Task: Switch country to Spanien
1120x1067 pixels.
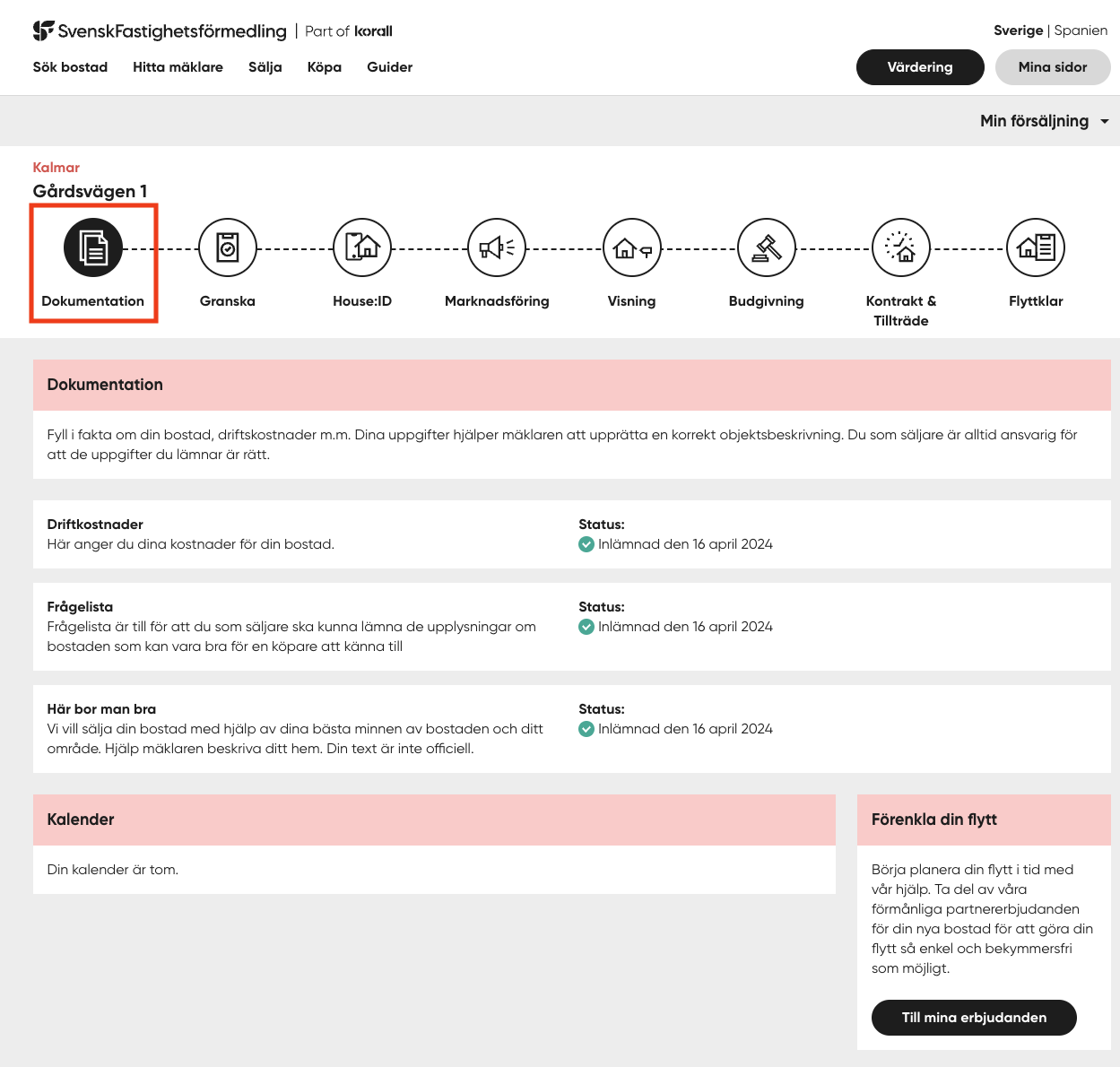Action: tap(1081, 30)
